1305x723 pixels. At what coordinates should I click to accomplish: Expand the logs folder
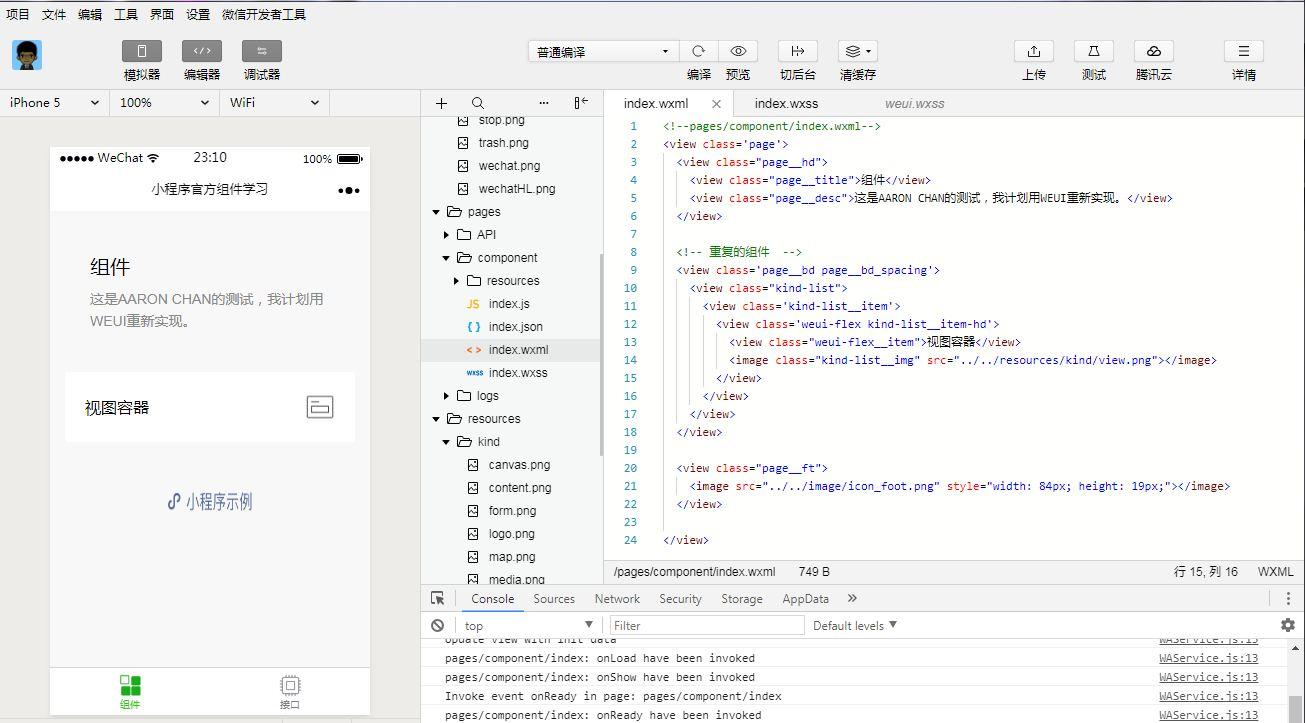487,396
